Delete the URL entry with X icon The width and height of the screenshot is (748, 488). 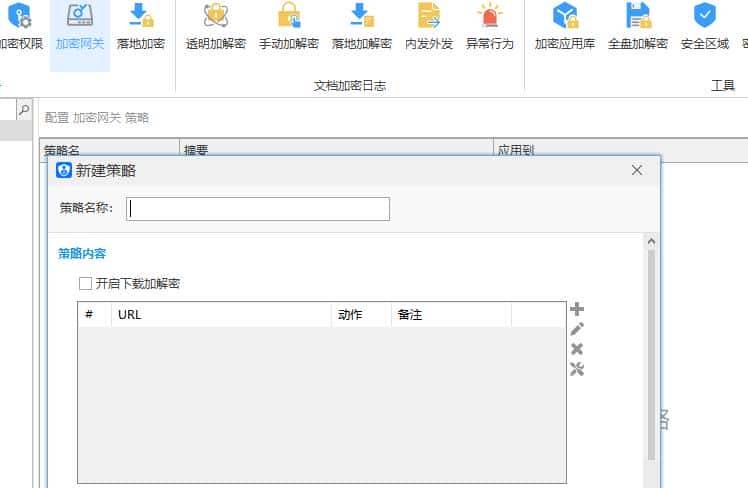click(577, 349)
